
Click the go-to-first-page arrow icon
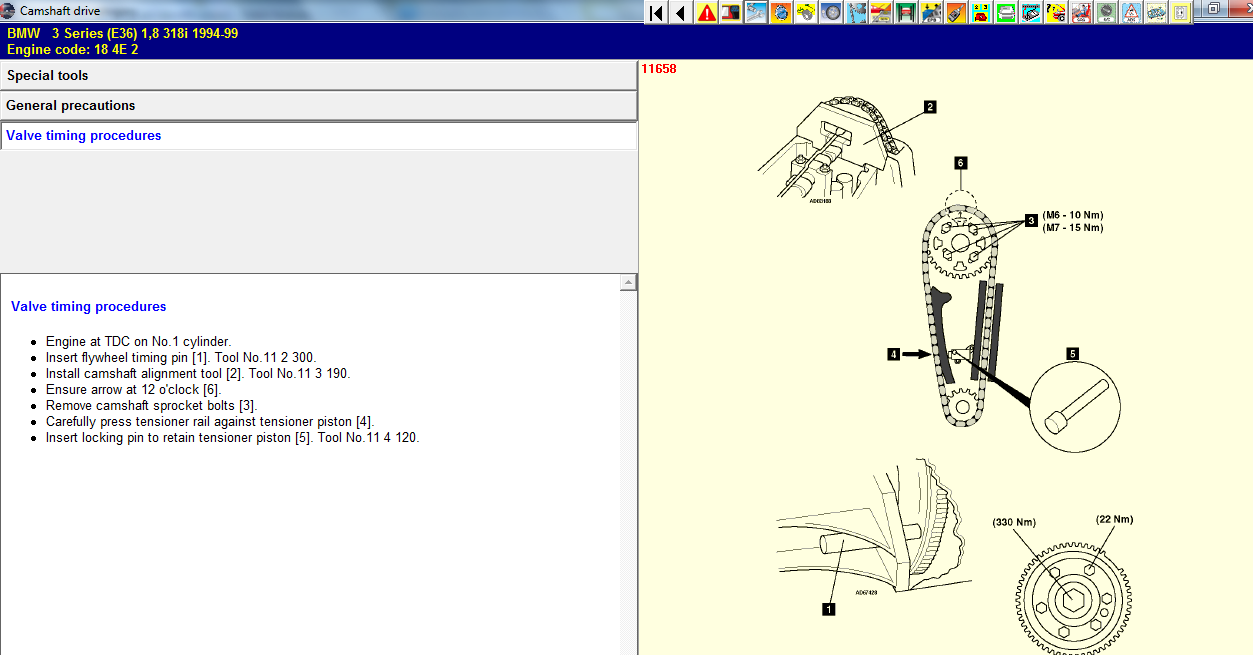pos(656,13)
